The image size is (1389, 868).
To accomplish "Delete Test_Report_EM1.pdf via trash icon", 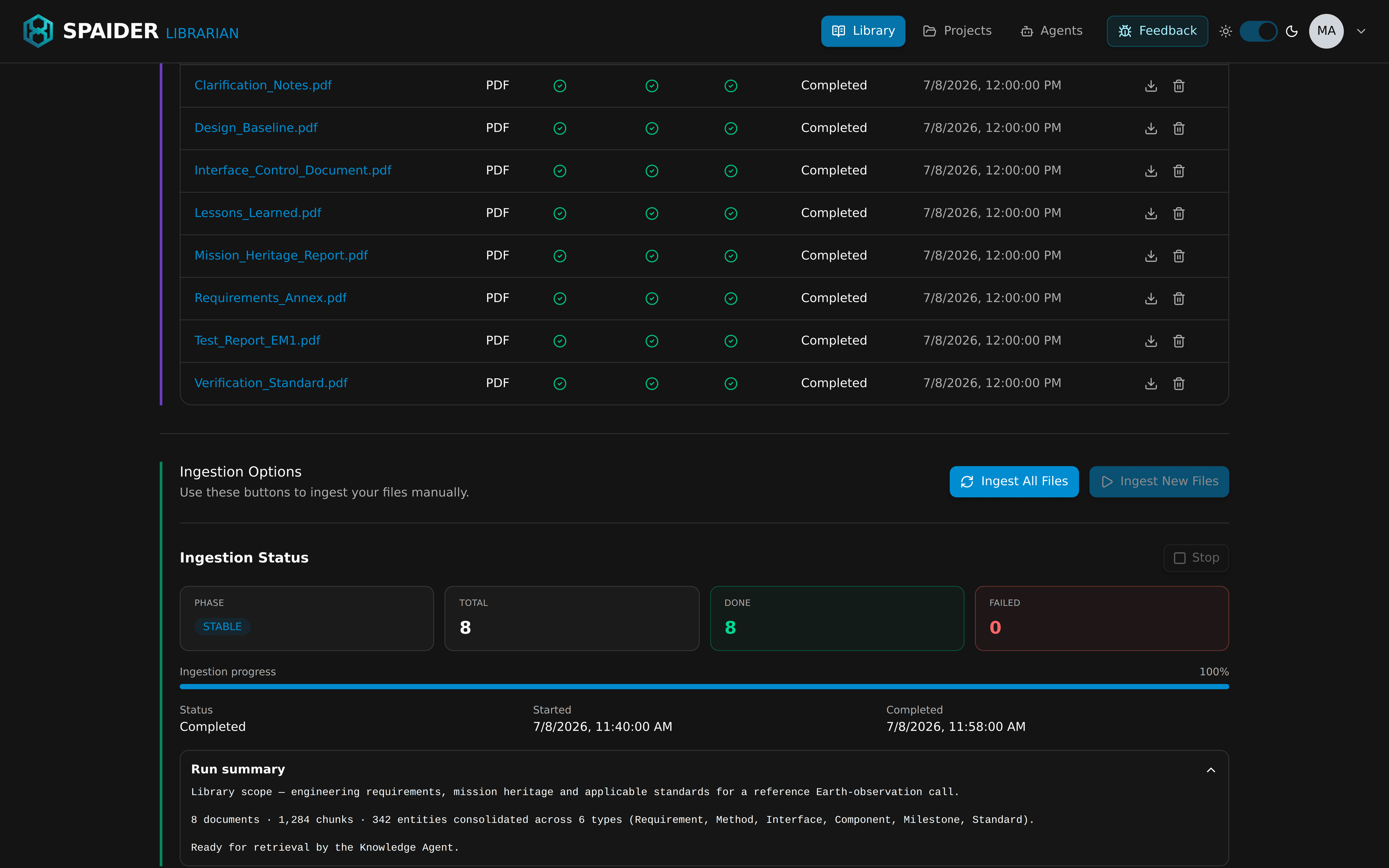I will [1178, 340].
